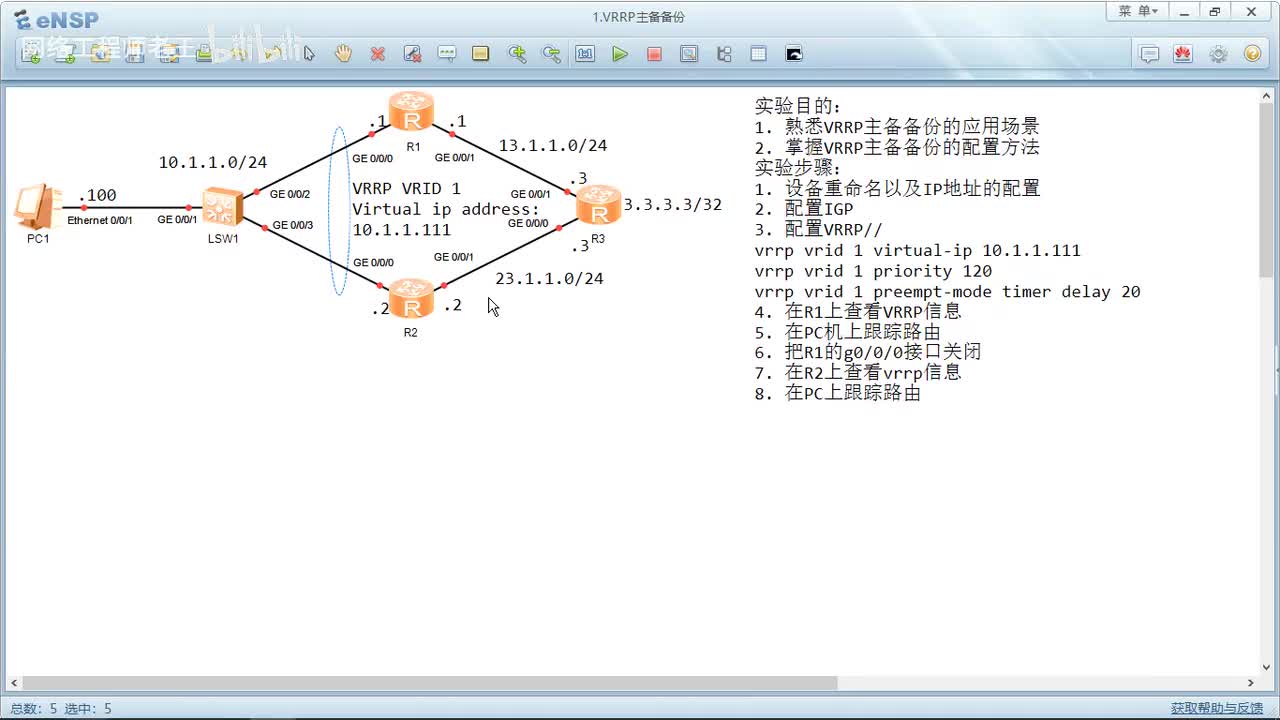
Task: Click the 'vrrp vrid 1 priority 120' line
Action: tap(873, 271)
